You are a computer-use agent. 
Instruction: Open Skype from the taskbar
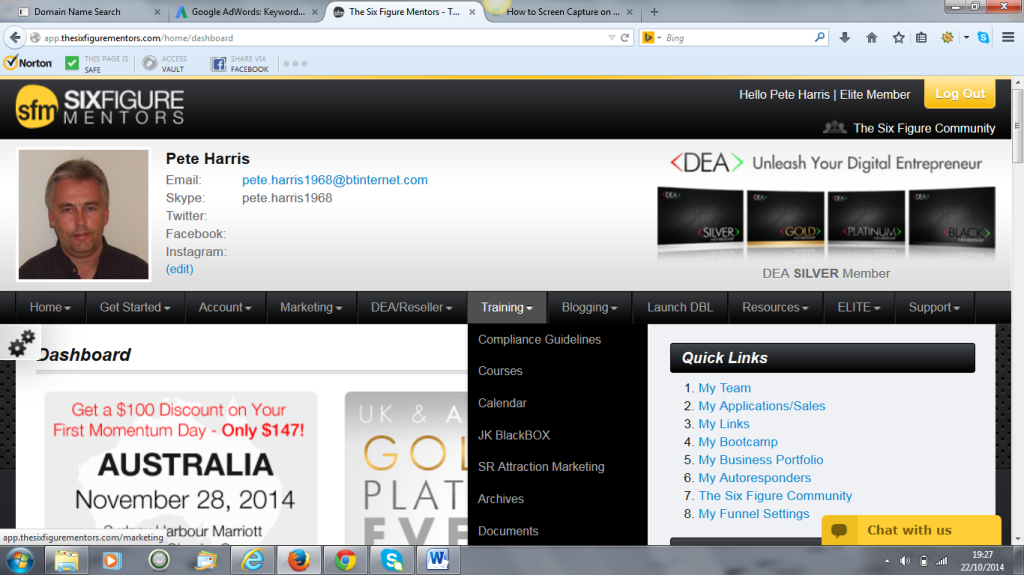tap(392, 561)
